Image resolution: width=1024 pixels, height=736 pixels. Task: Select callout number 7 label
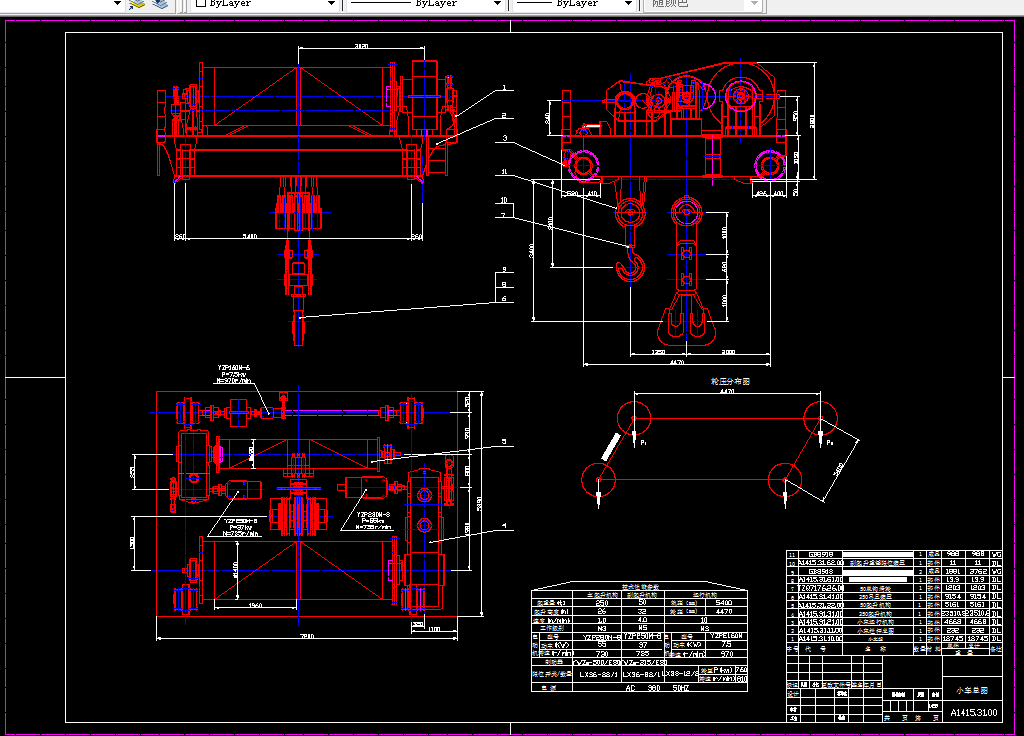tap(504, 215)
